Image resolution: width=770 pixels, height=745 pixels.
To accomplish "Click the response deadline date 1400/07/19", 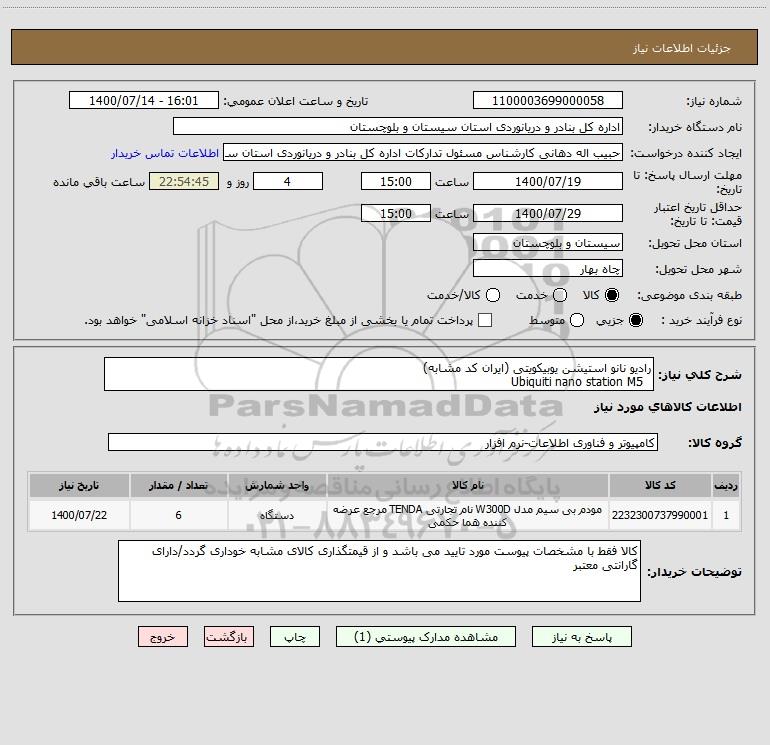I will pos(548,181).
